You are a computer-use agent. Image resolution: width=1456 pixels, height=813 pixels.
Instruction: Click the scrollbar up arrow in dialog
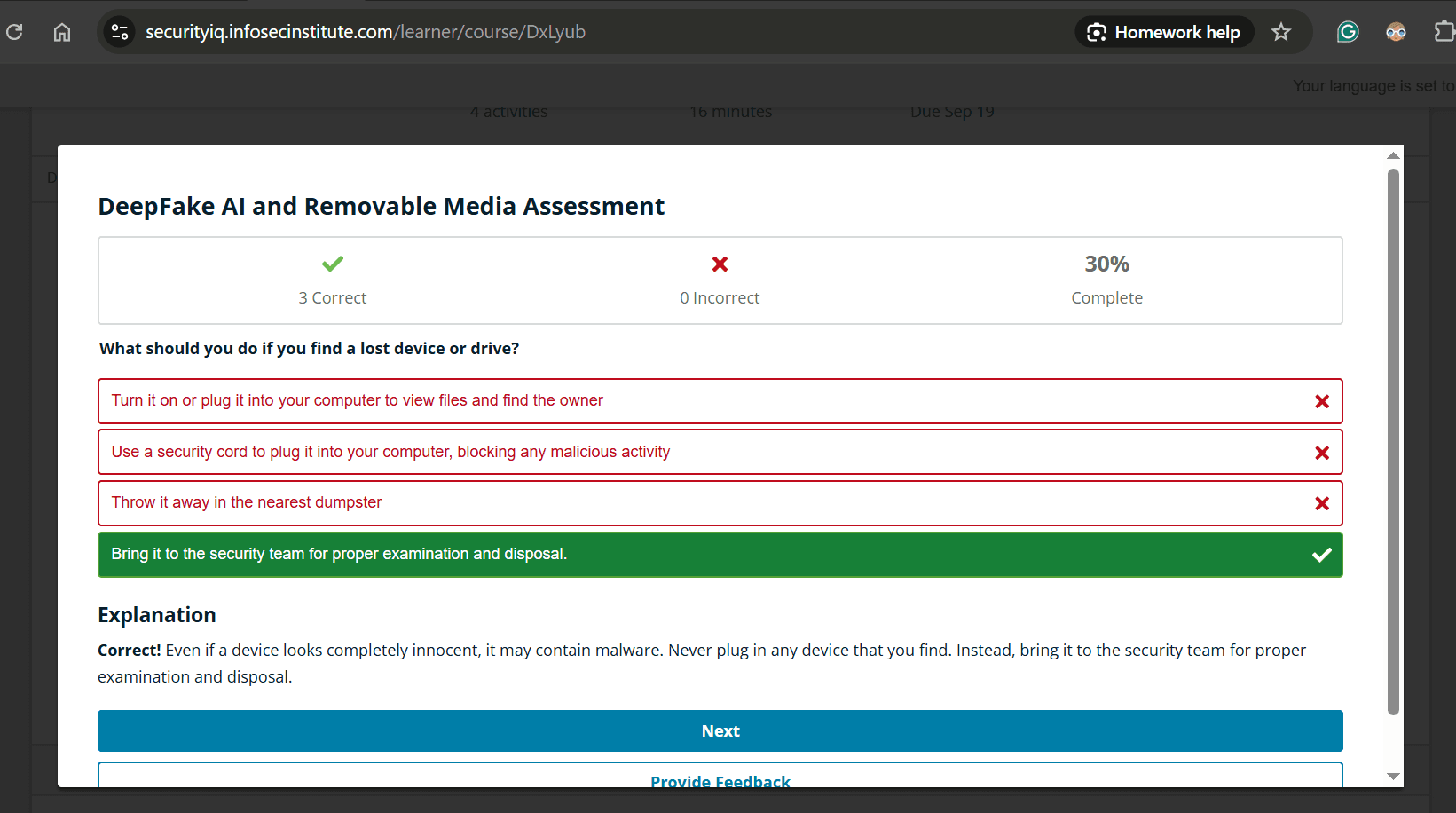click(1393, 155)
